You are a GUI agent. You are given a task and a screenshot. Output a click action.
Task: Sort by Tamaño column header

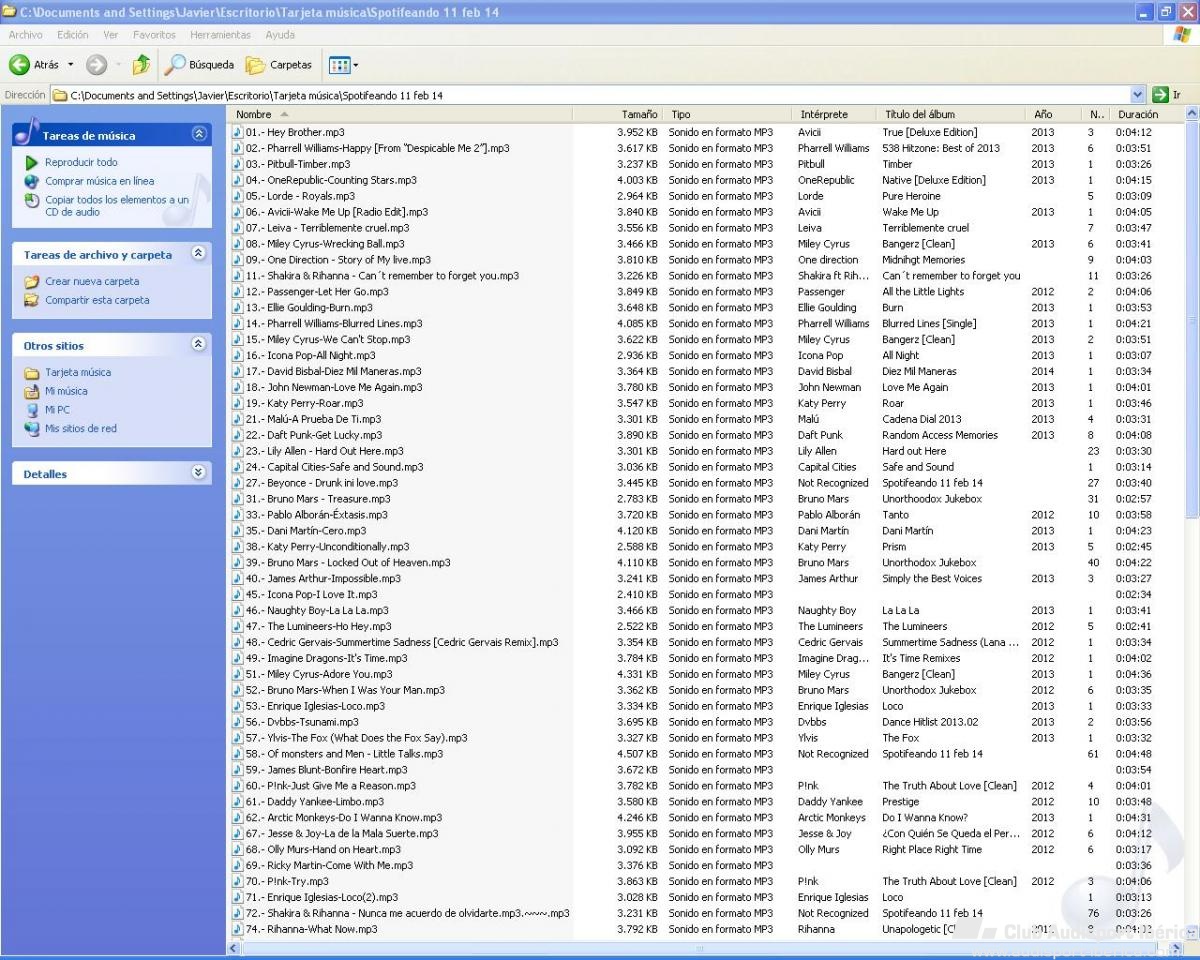(x=617, y=114)
